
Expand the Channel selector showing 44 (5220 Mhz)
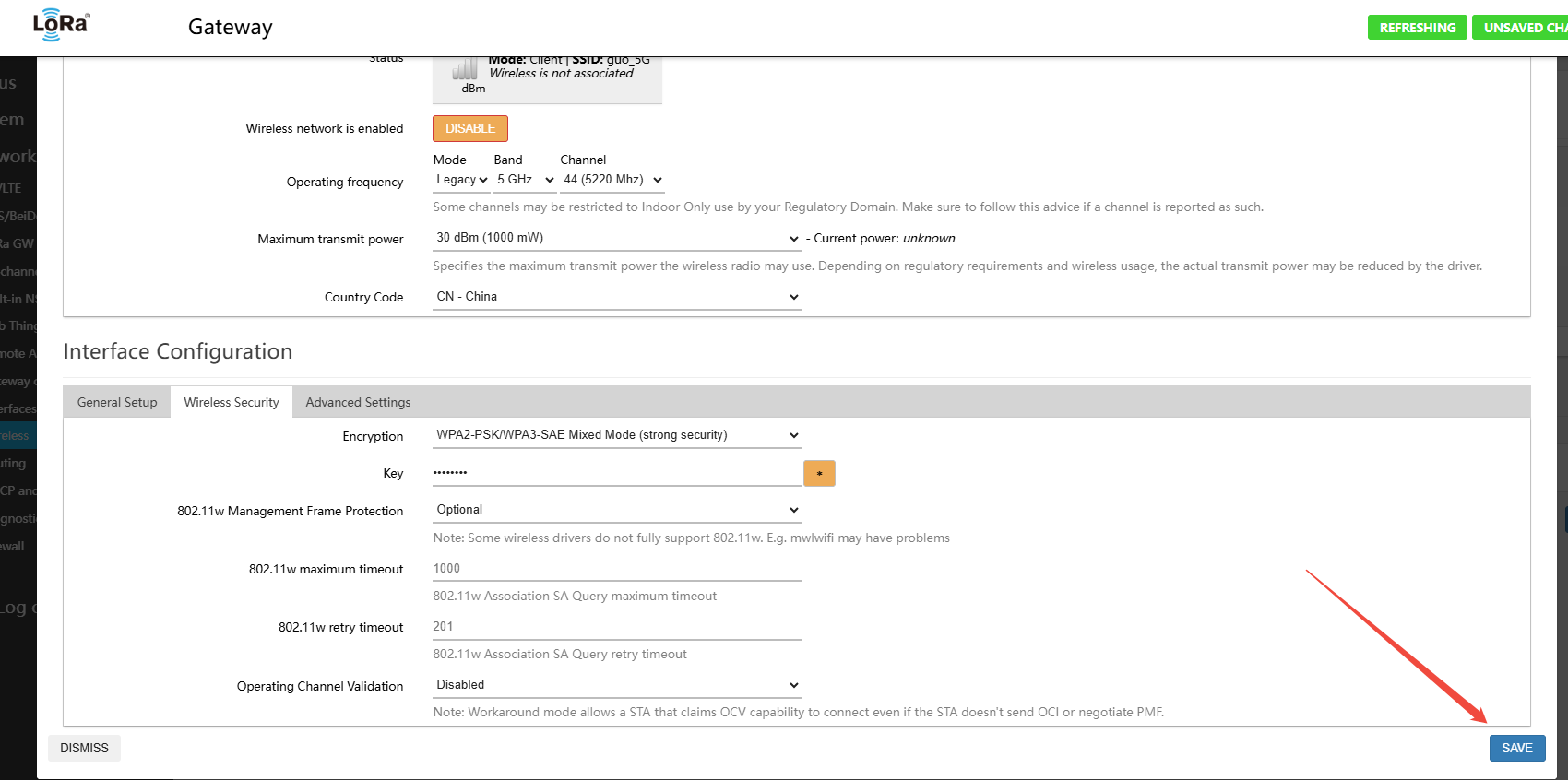click(x=612, y=180)
